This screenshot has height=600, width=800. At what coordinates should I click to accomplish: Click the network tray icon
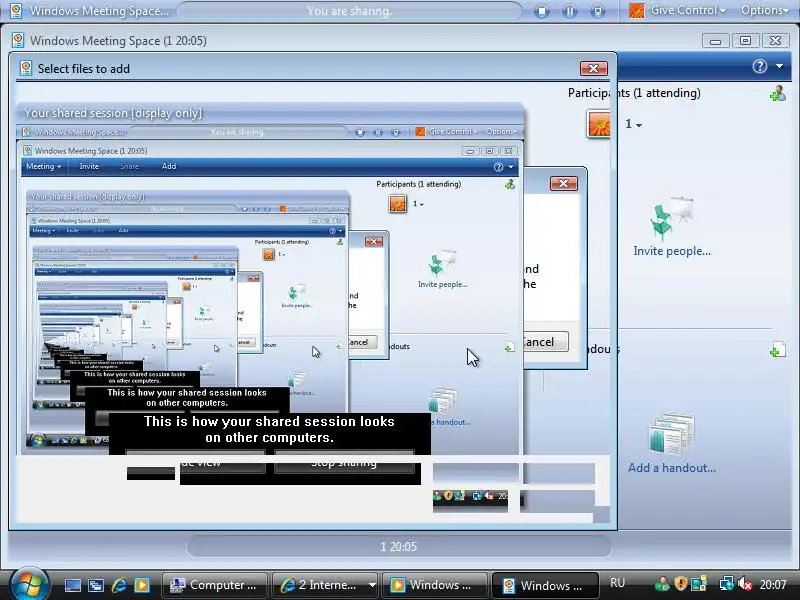click(726, 584)
